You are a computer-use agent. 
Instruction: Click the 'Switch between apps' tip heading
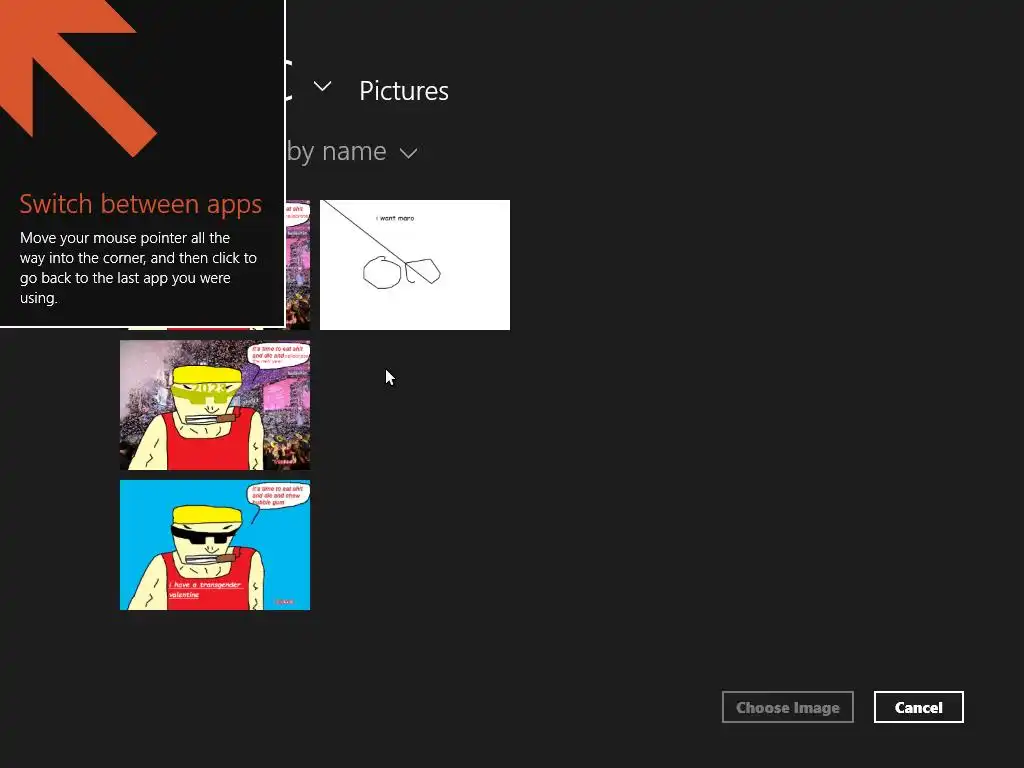(x=140, y=204)
